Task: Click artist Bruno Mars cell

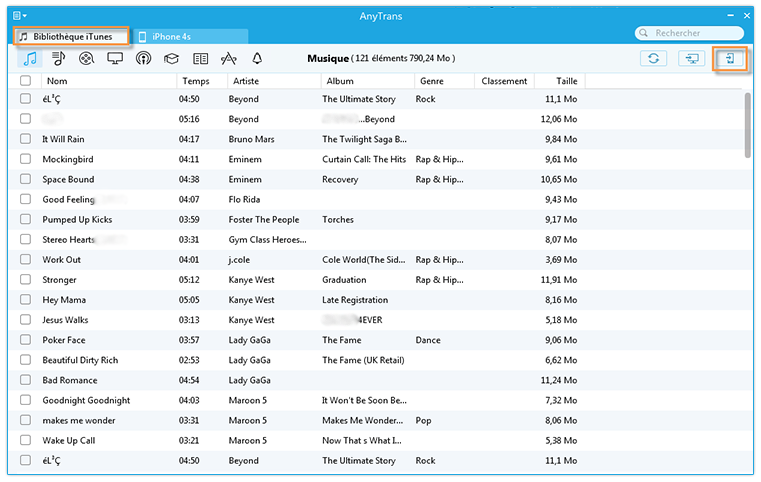Action: (x=251, y=139)
